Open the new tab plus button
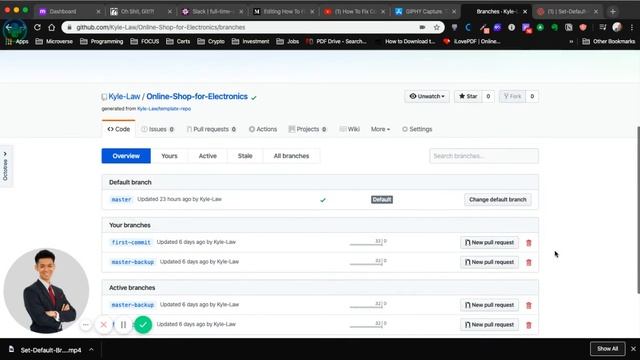The image size is (640, 360). click(x=613, y=11)
